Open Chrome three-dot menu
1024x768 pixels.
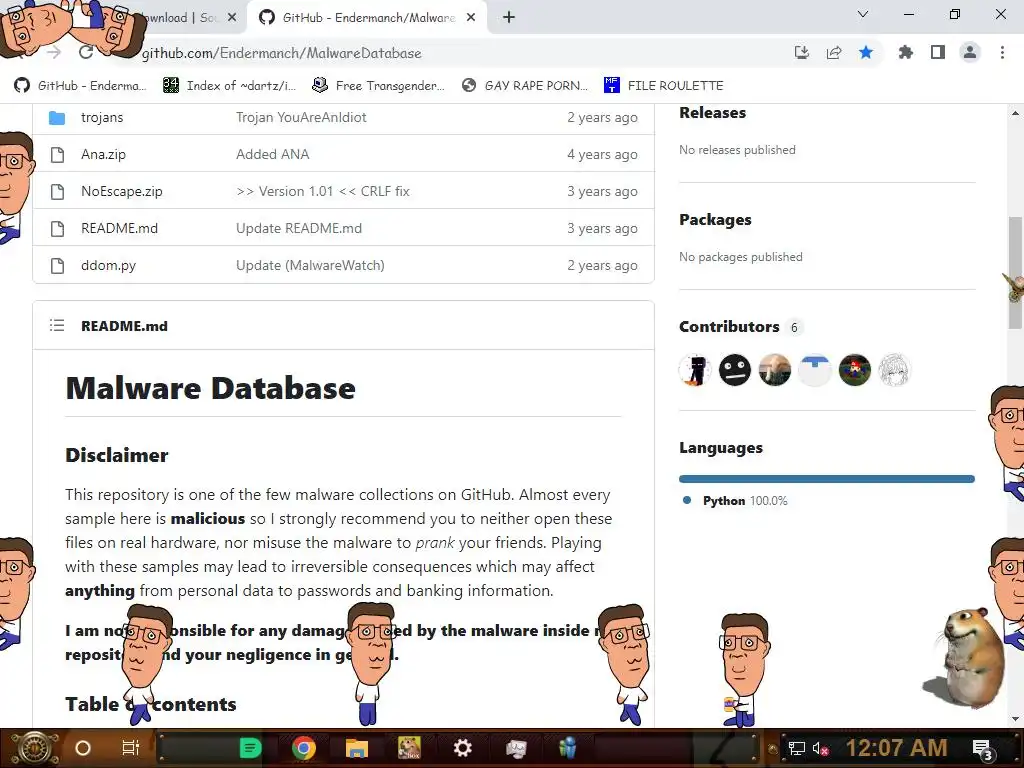pos(1002,52)
